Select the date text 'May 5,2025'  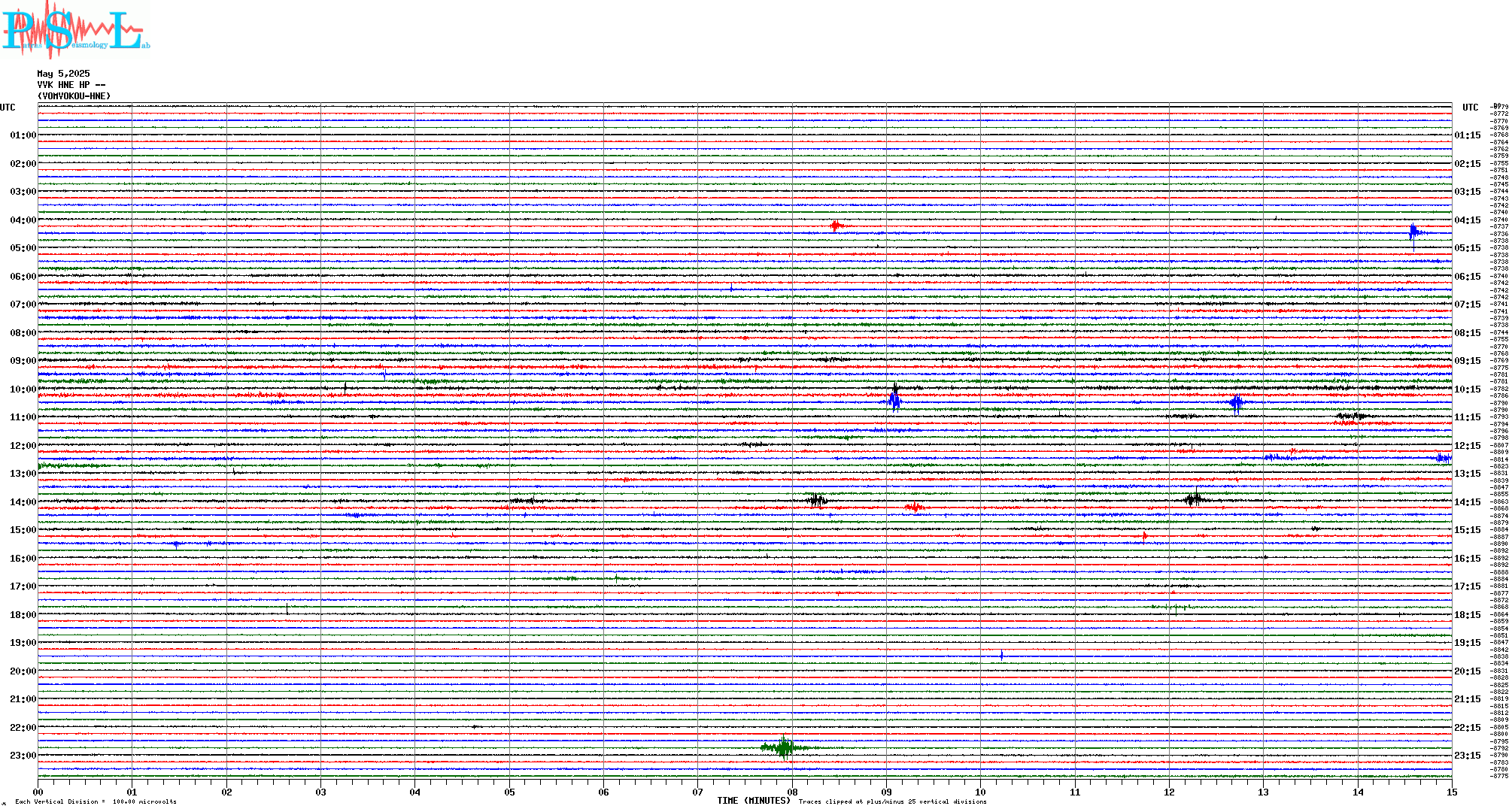point(63,74)
